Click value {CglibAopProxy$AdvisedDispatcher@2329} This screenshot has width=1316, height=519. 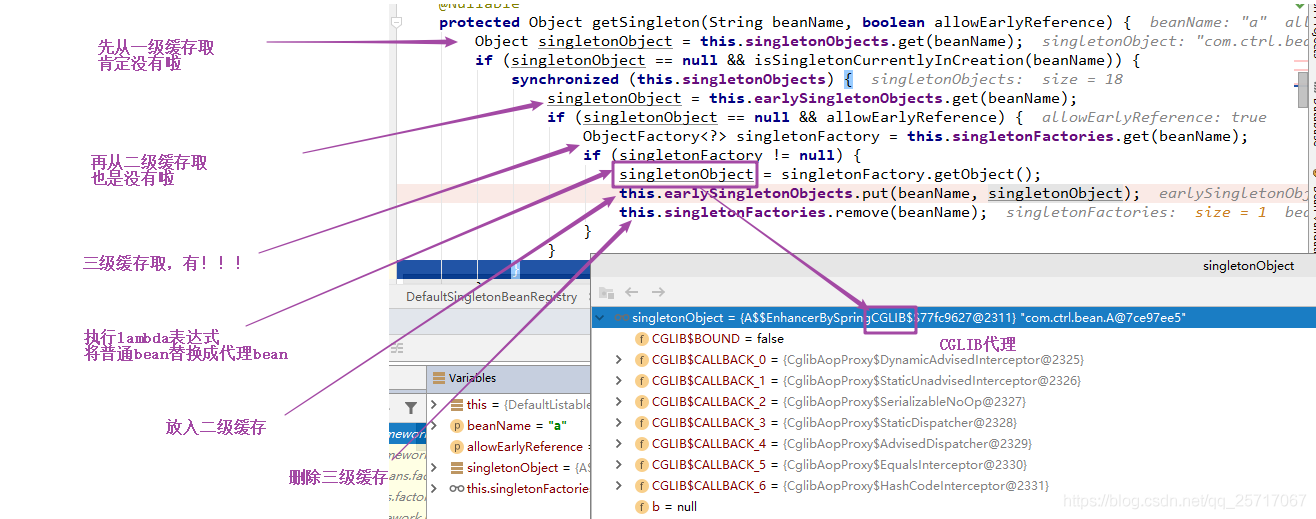point(907,444)
